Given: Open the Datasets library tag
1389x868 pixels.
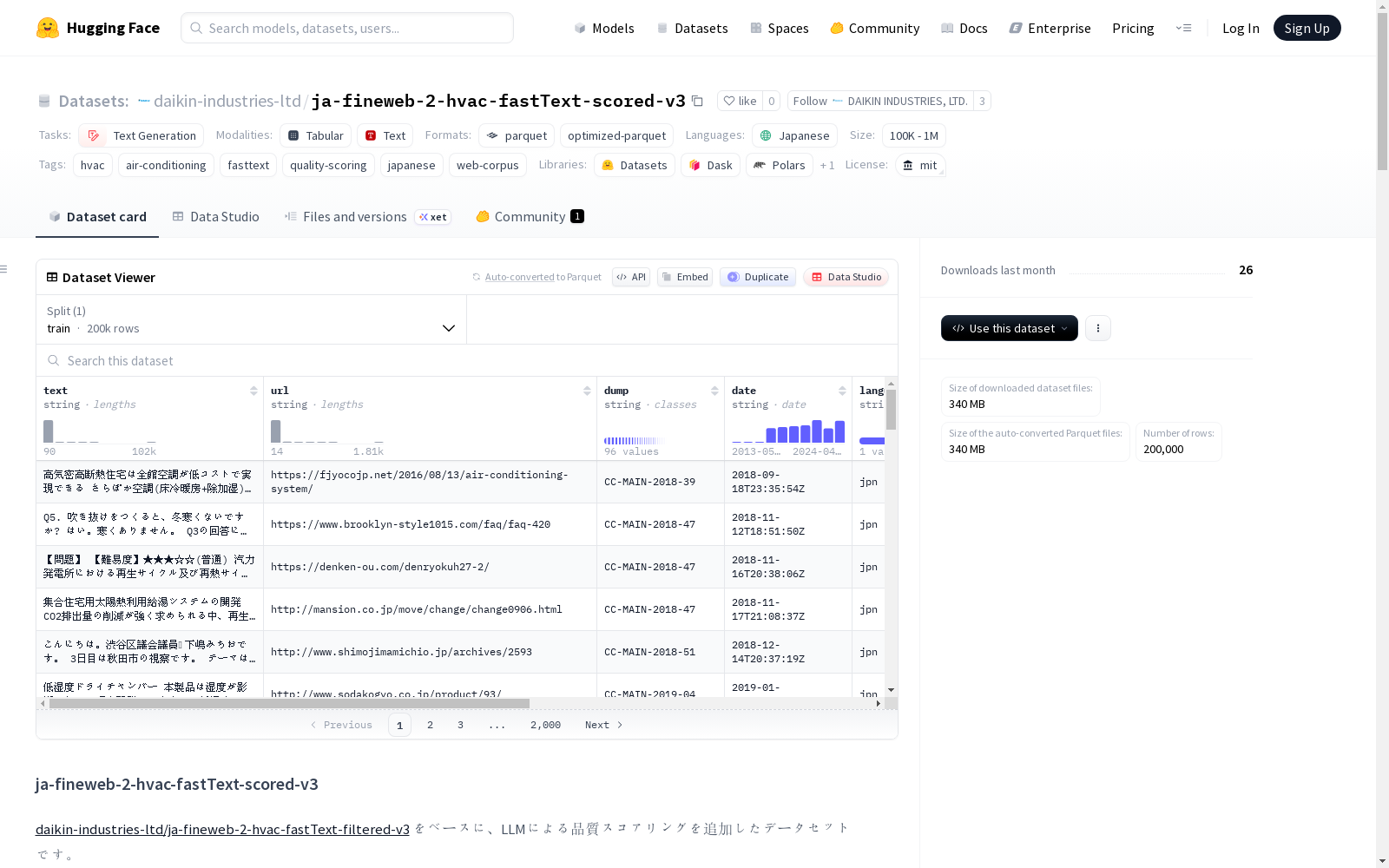Looking at the screenshot, I should pos(635,165).
